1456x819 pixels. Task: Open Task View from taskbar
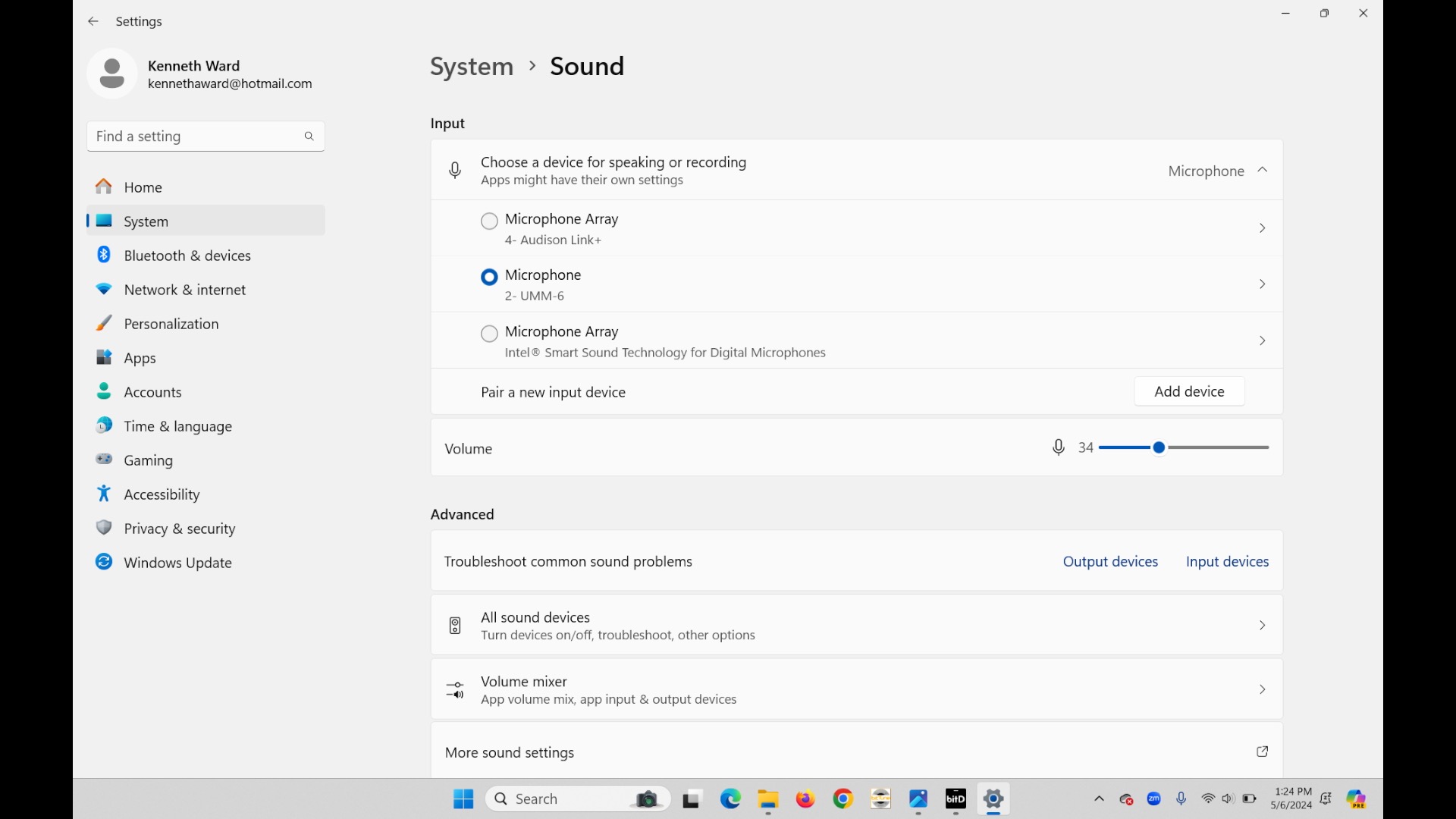(691, 799)
